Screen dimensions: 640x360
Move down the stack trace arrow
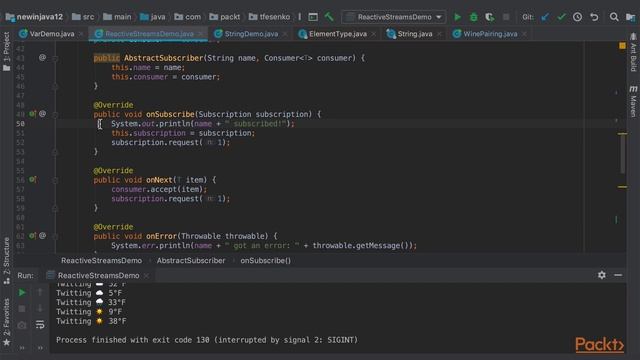coord(40,308)
